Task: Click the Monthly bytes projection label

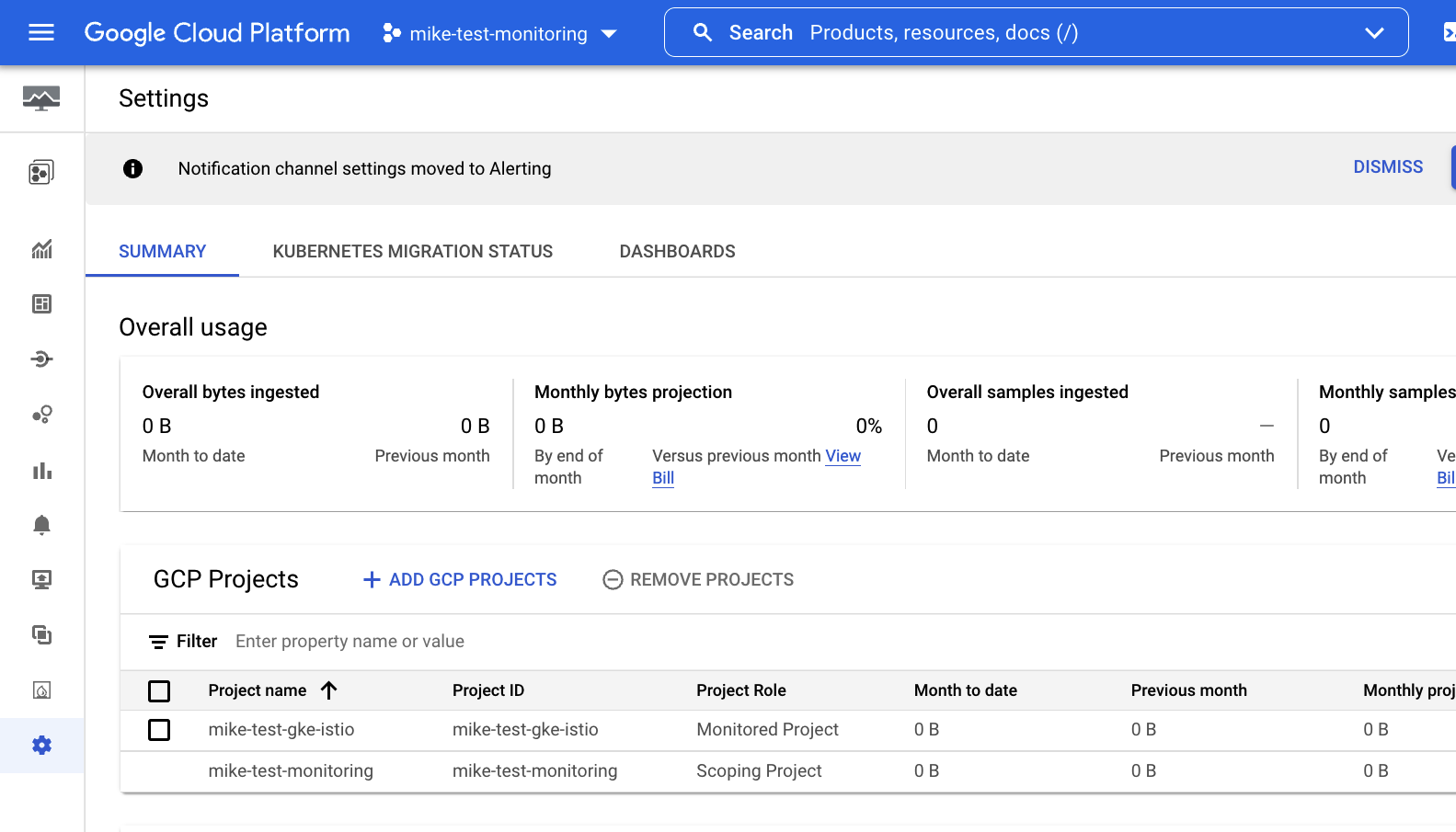Action: pos(634,393)
